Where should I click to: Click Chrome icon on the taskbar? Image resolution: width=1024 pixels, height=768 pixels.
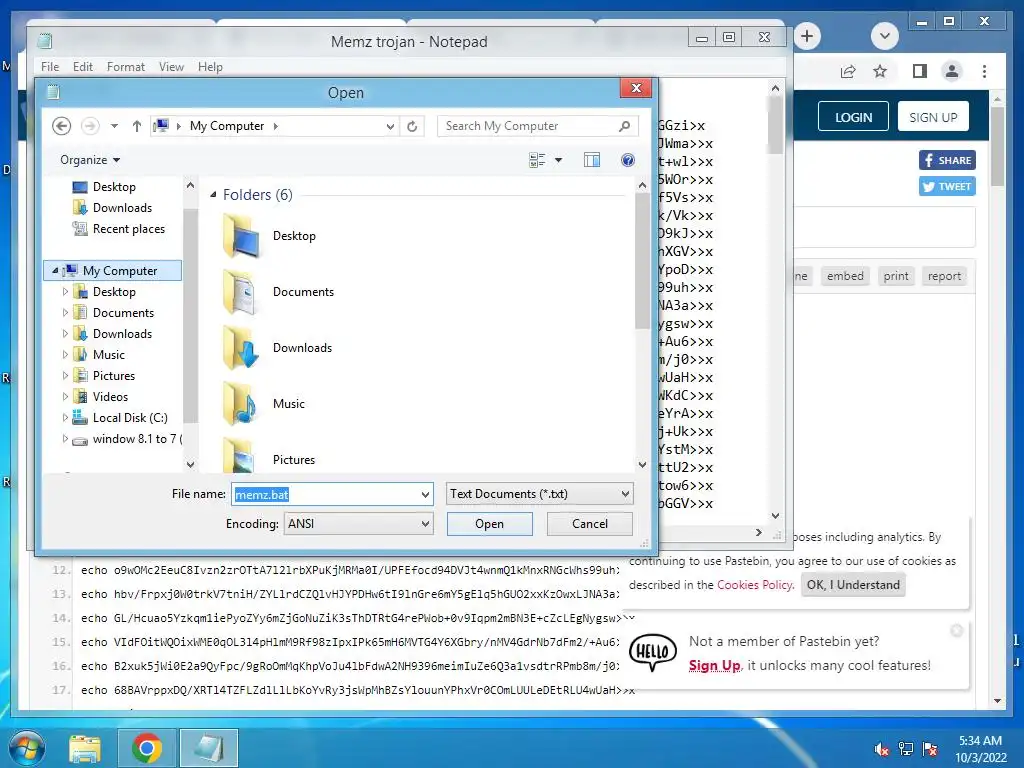pyautogui.click(x=147, y=748)
